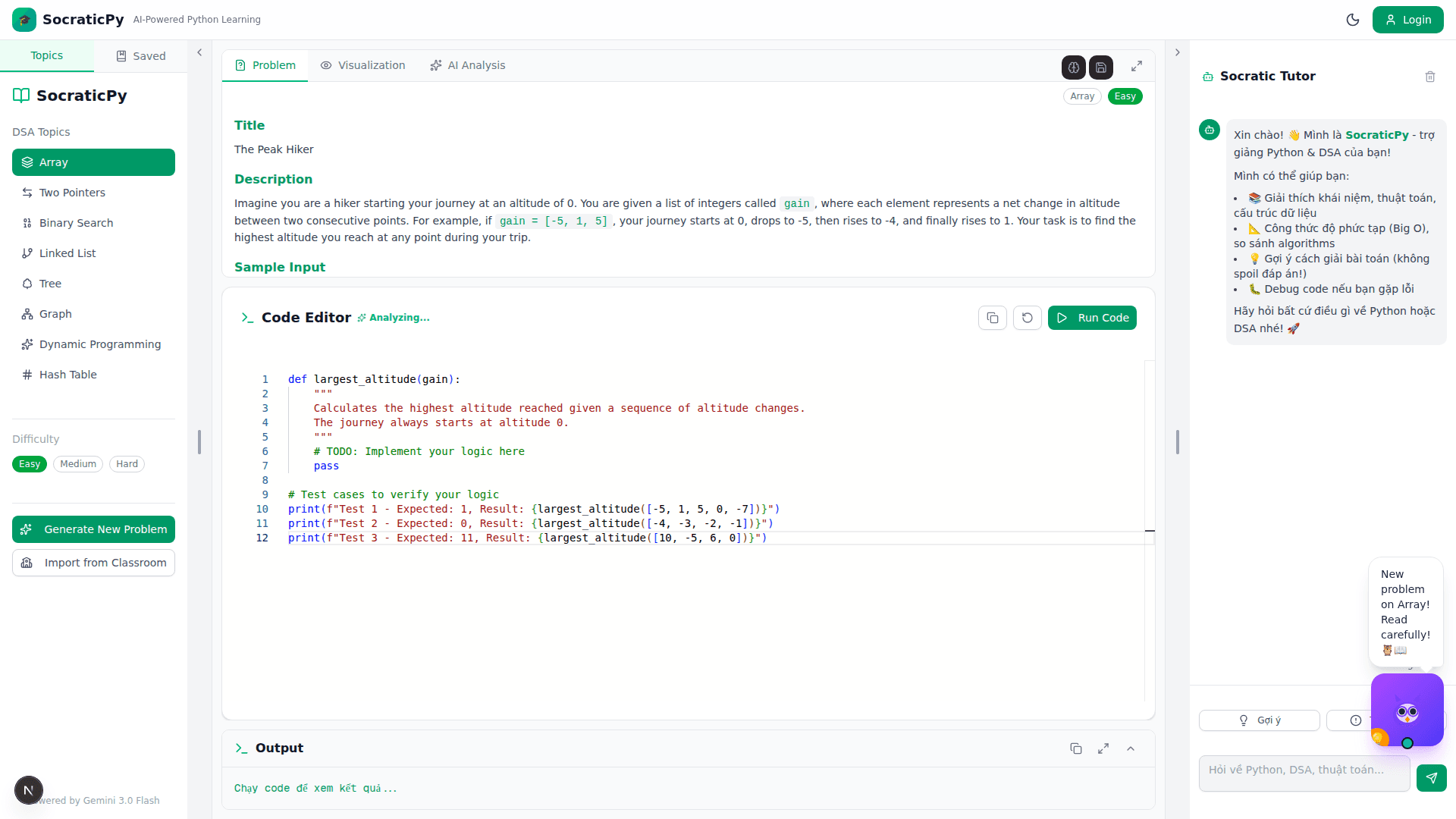The image size is (1456, 819).
Task: Click the chat input field asking about Python
Action: (1304, 773)
